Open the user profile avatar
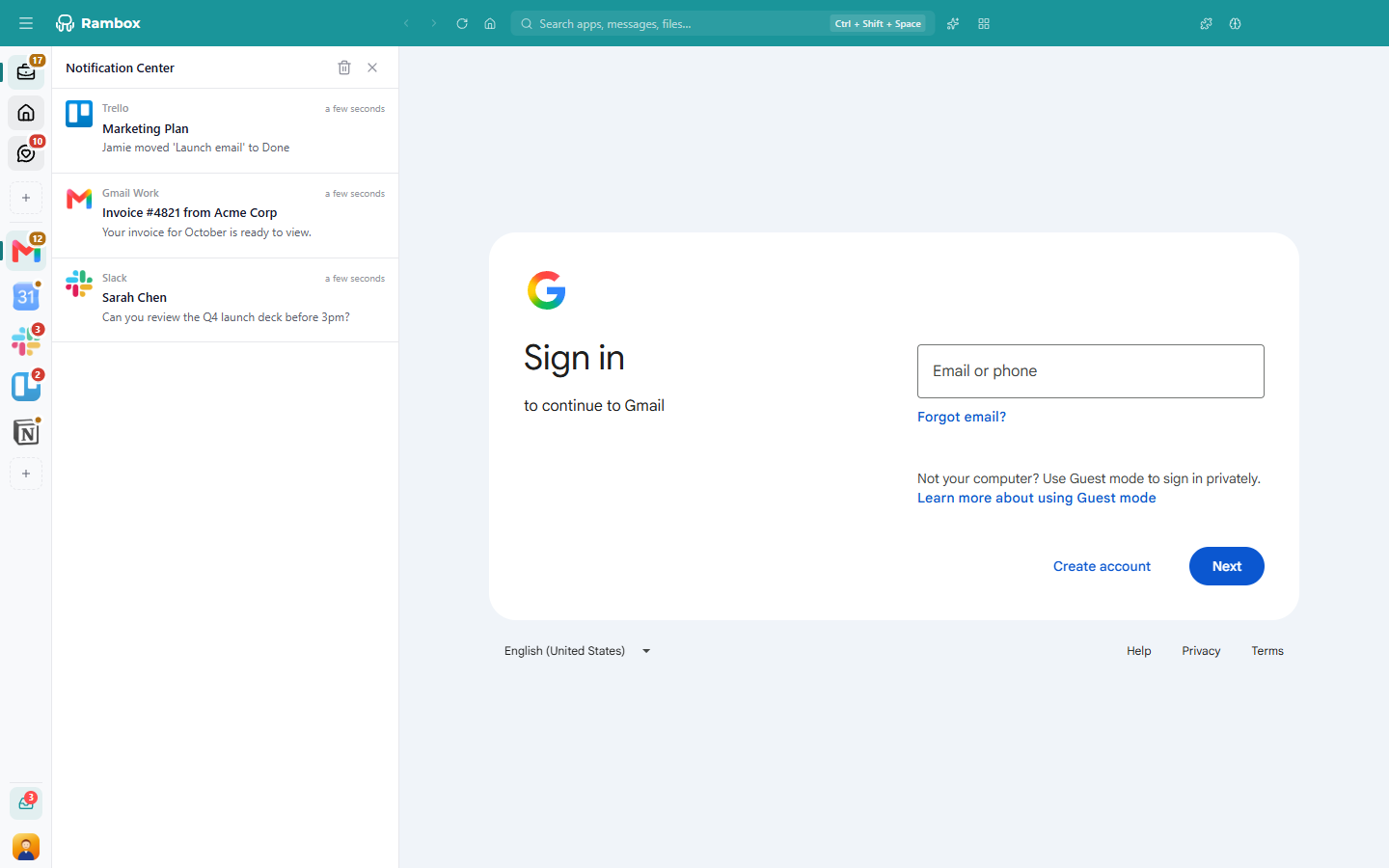 tap(26, 848)
